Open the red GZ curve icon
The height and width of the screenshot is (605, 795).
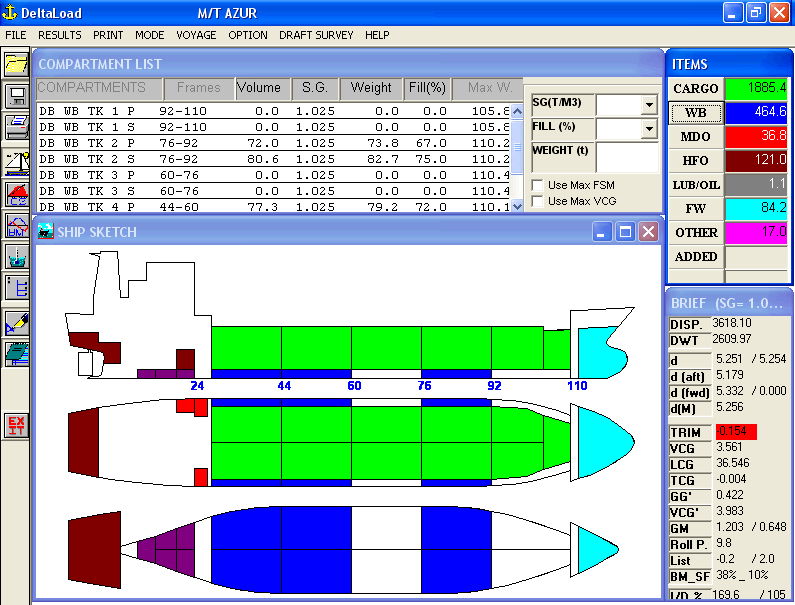16,194
